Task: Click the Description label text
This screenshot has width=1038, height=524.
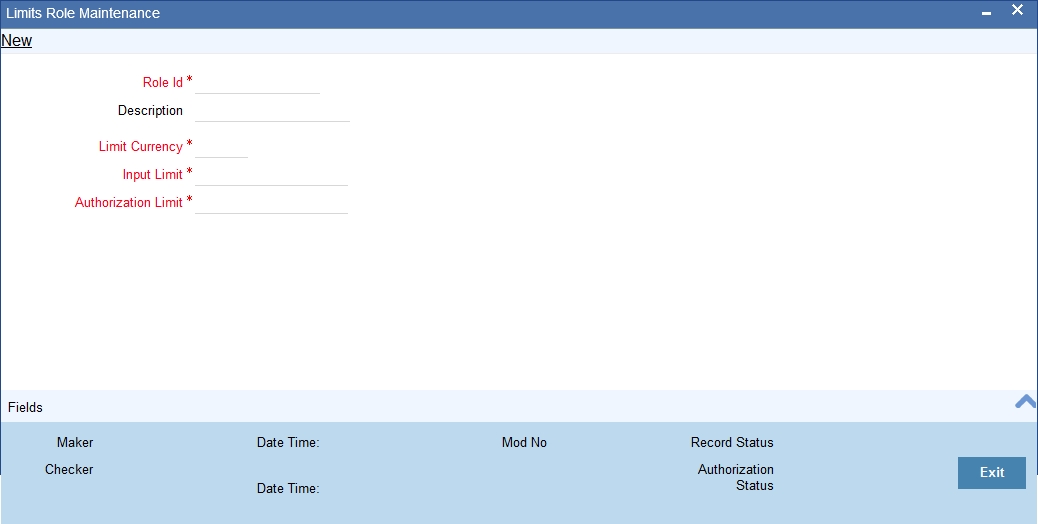Action: coord(150,110)
